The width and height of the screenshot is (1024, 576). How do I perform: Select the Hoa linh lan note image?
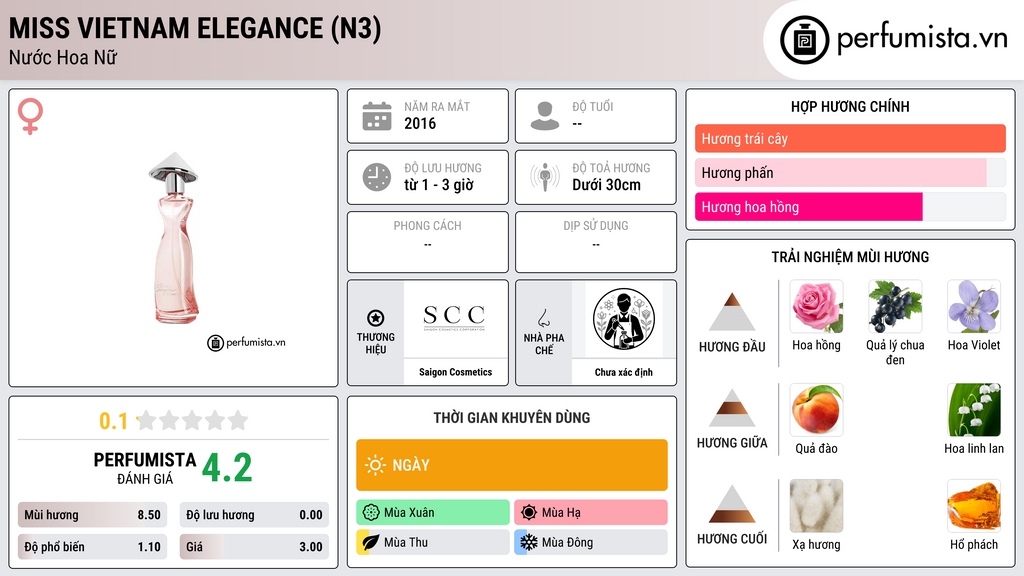coord(974,409)
